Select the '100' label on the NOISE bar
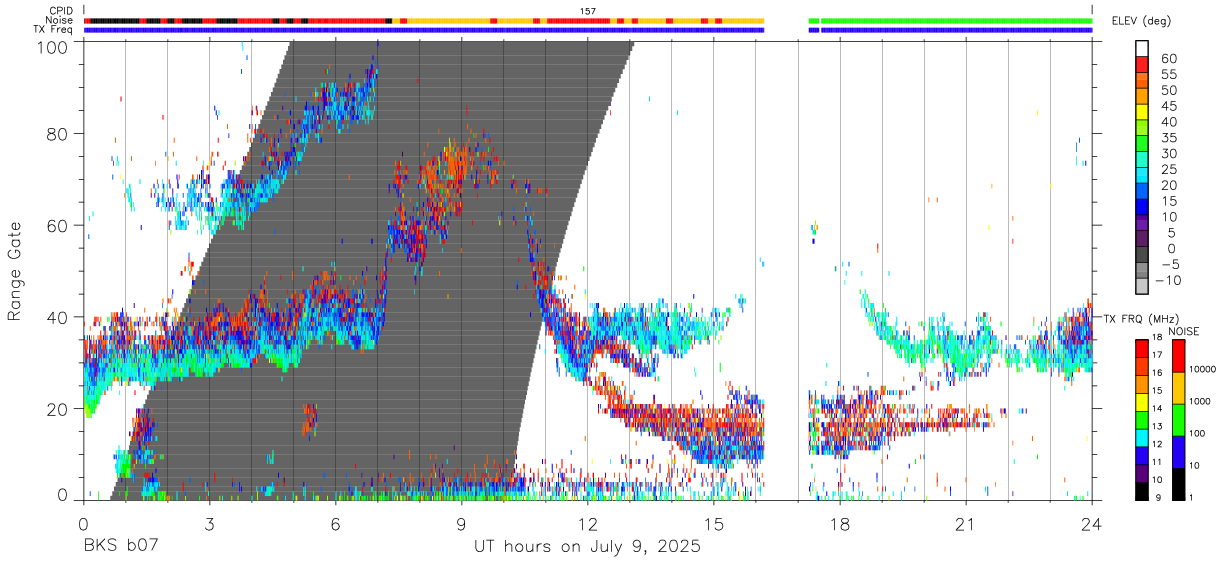Screen dimensions: 1228x567 click(x=1198, y=432)
